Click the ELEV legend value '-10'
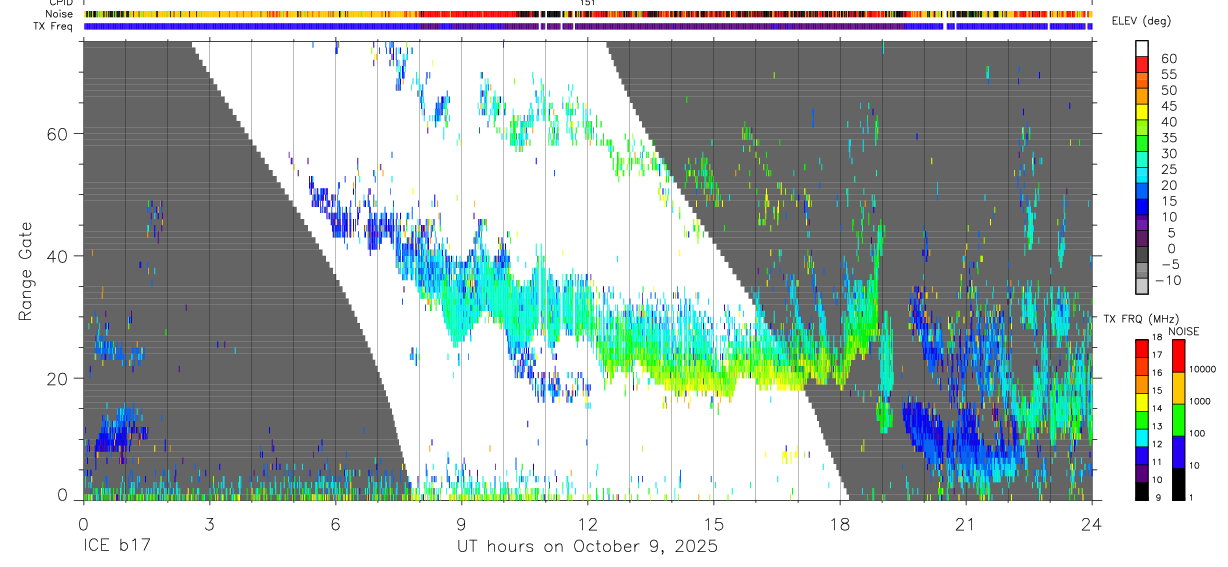The height and width of the screenshot is (567, 1228). pos(1166,281)
